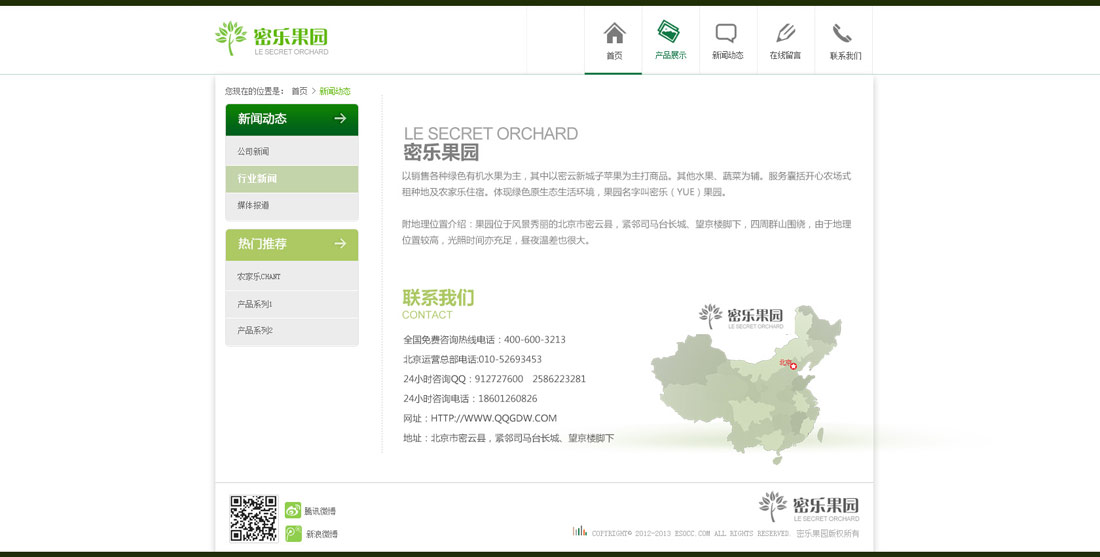Viewport: 1100px width, 557px height.
Task: Click the gray tree logo in the footer
Action: (773, 506)
